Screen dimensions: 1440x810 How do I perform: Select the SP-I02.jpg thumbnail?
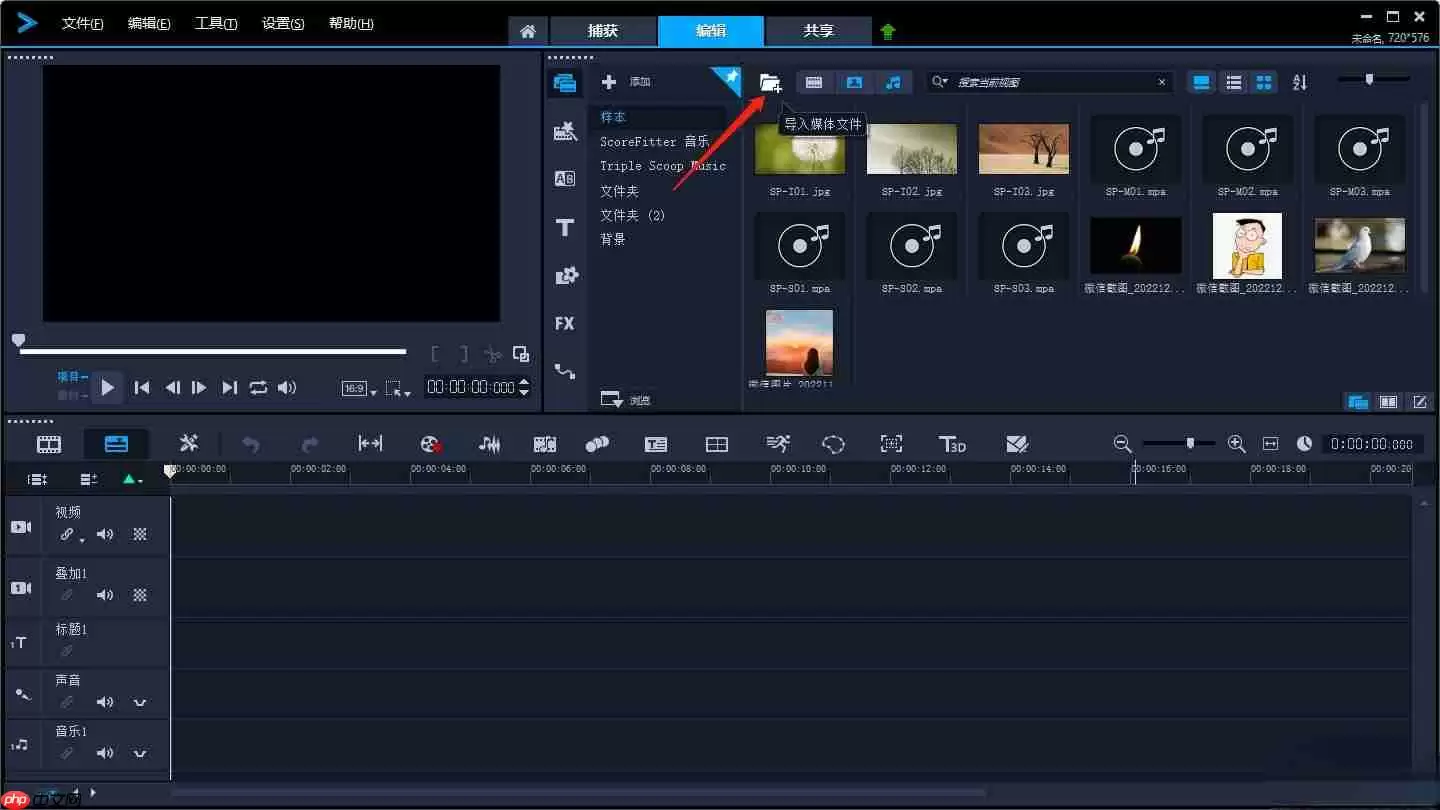click(911, 149)
